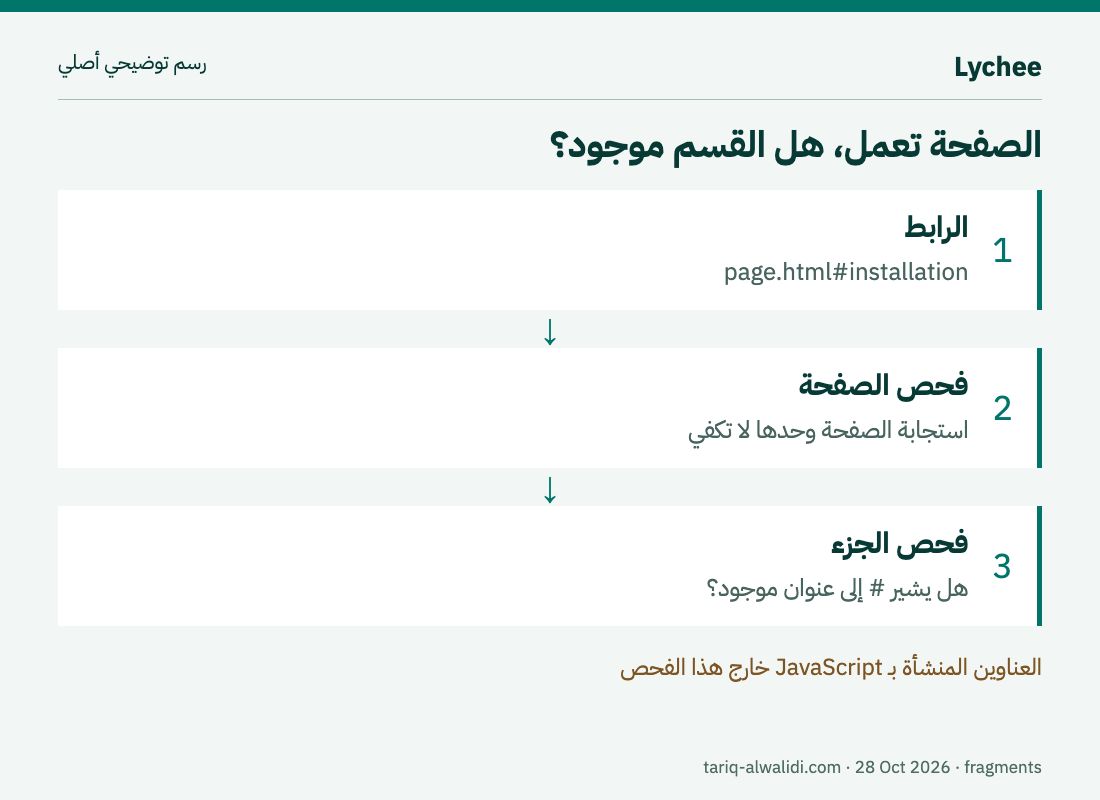
Task: Click the Lychee brand name
Action: [998, 67]
